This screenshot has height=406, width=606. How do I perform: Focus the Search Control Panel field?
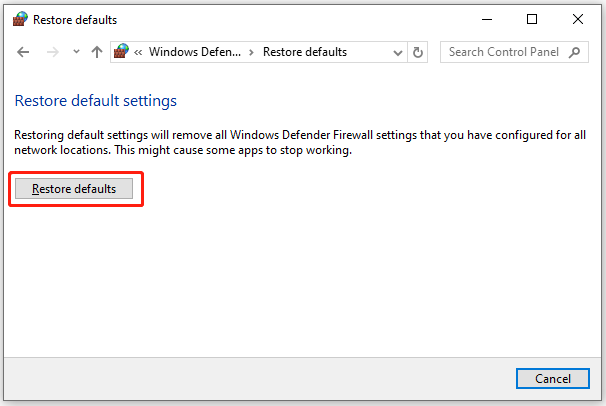click(x=514, y=52)
